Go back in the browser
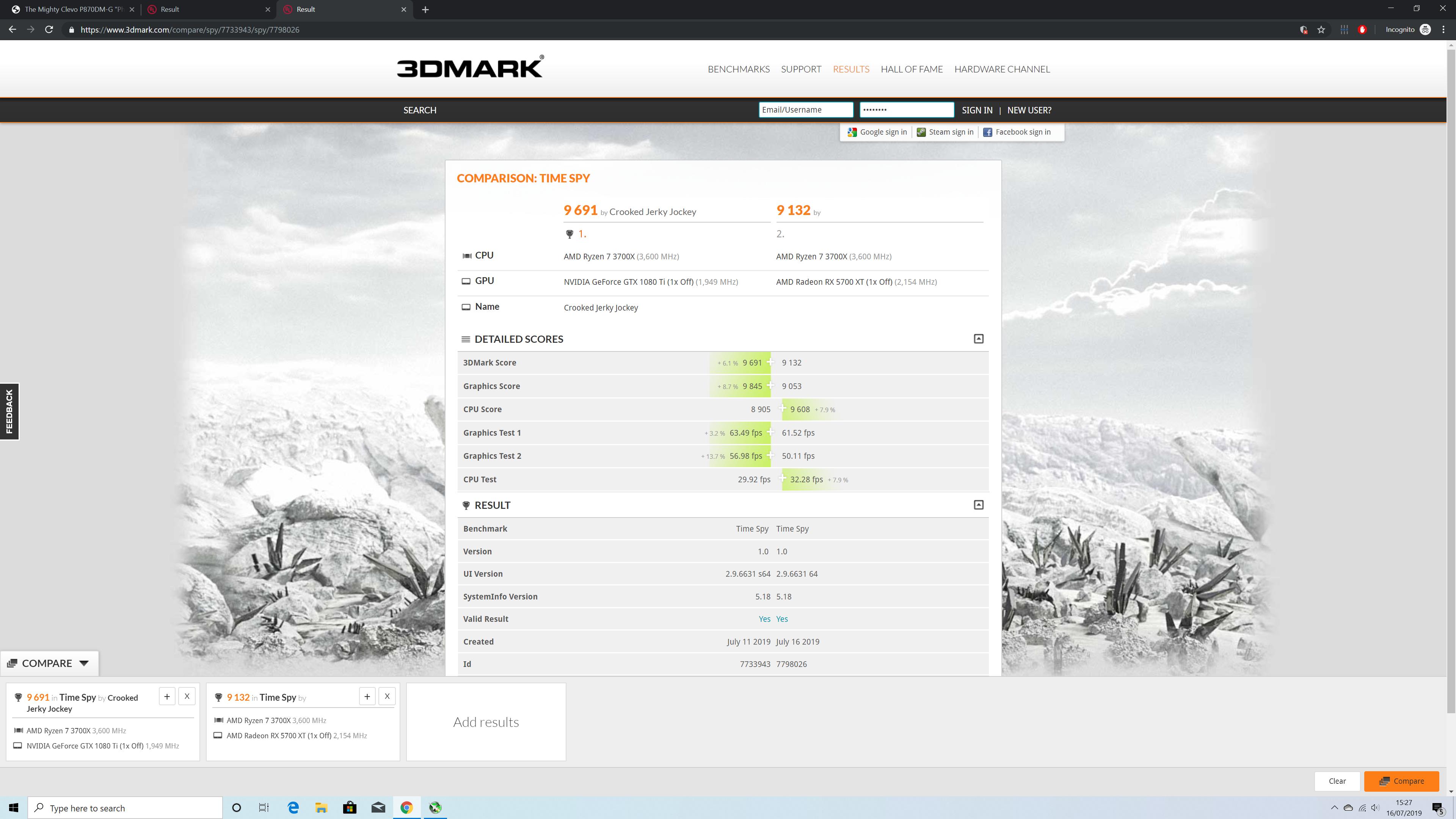The image size is (1456, 819). (x=13, y=30)
